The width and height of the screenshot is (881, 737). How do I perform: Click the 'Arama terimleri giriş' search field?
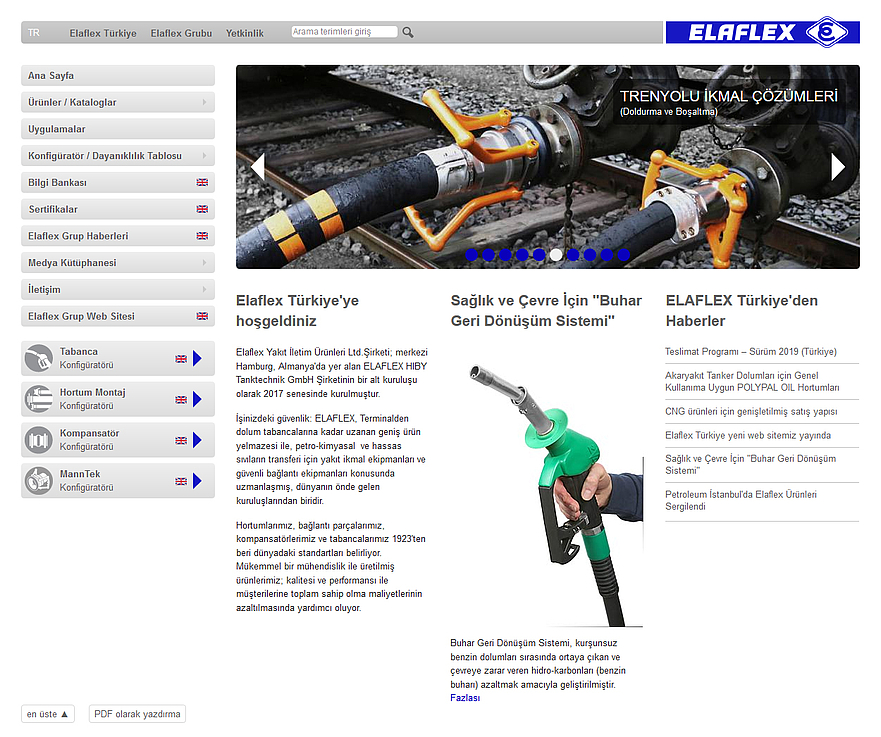pyautogui.click(x=344, y=32)
